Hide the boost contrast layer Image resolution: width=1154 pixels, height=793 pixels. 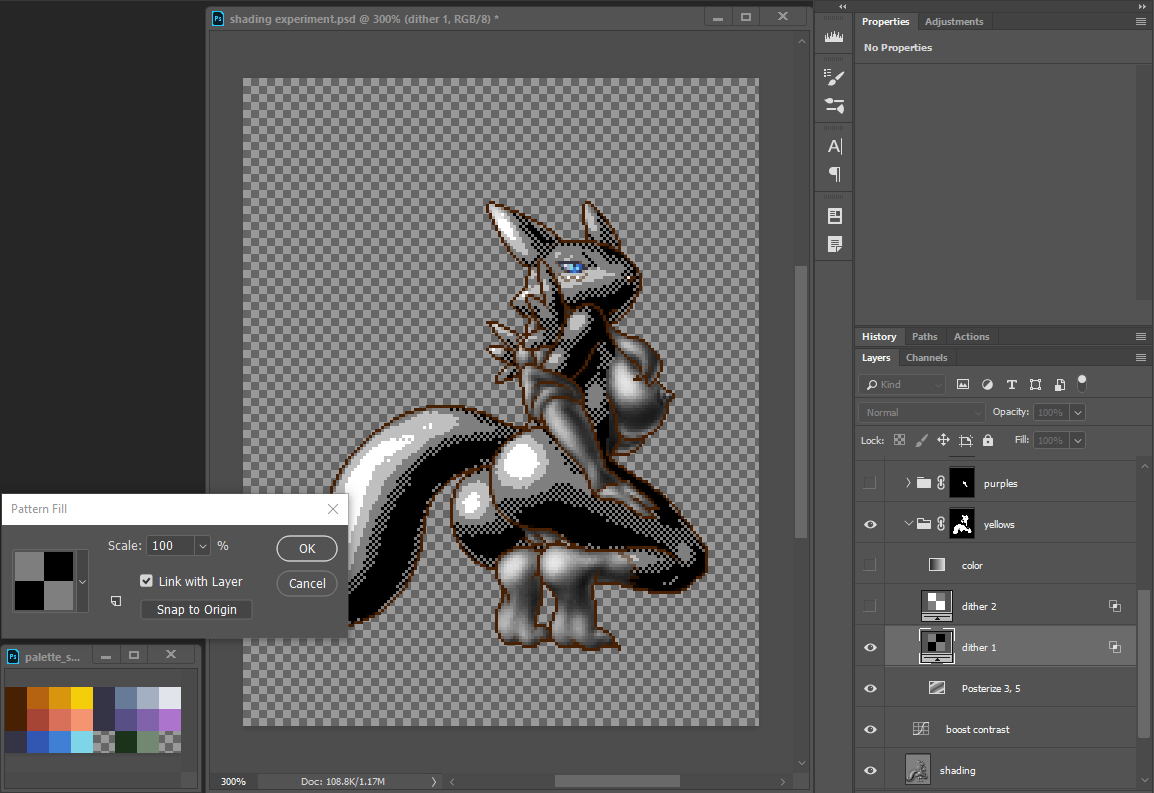tap(870, 730)
